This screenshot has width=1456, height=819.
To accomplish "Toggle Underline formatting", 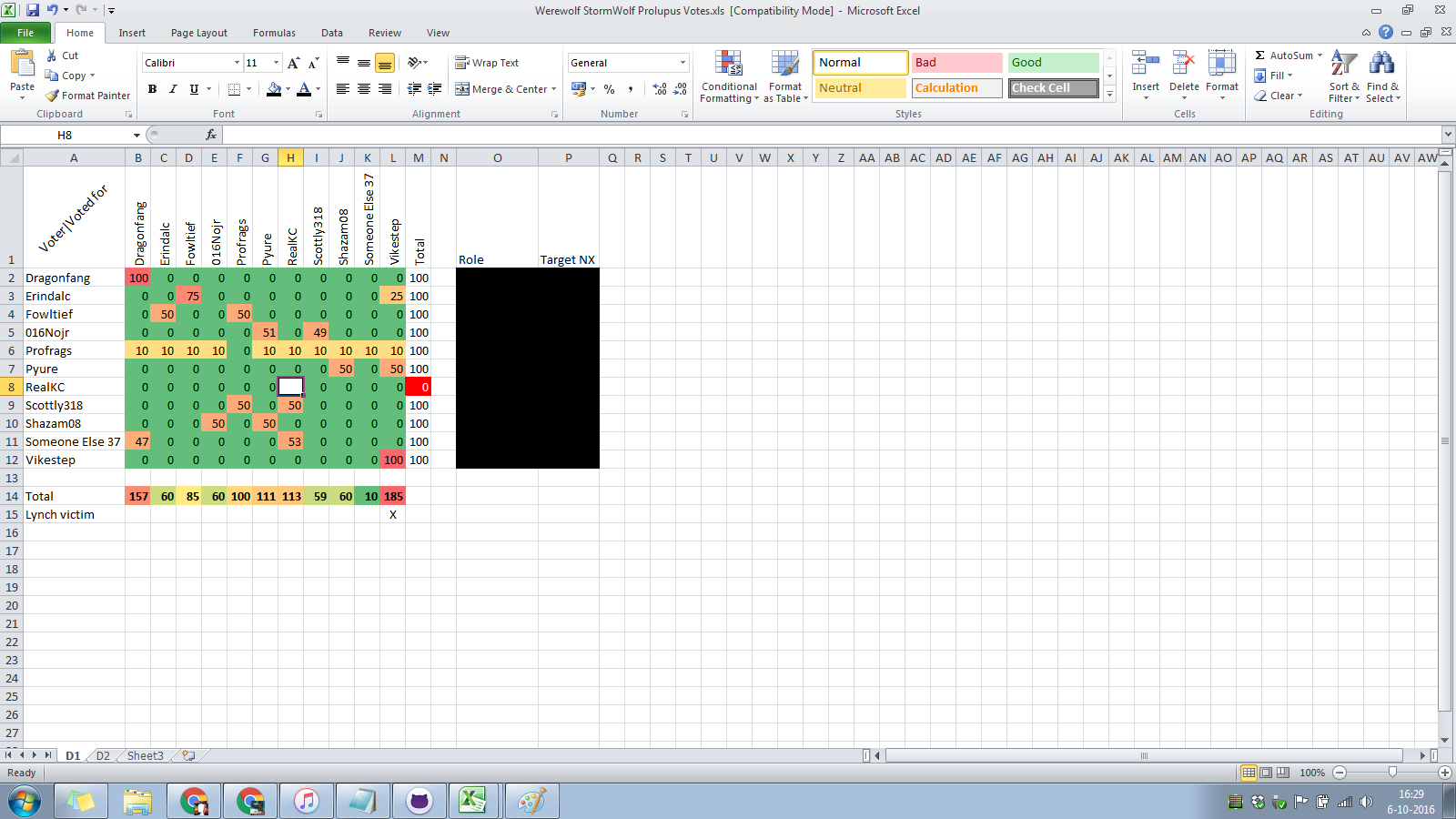I will (x=194, y=89).
